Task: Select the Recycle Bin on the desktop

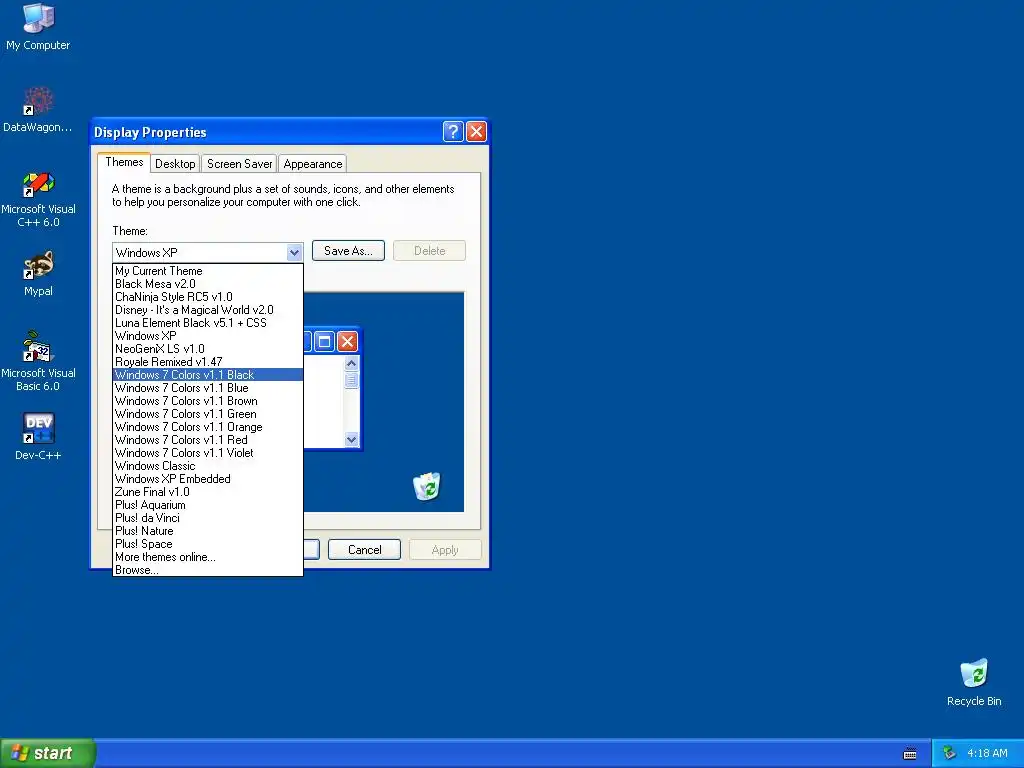Action: click(x=974, y=682)
